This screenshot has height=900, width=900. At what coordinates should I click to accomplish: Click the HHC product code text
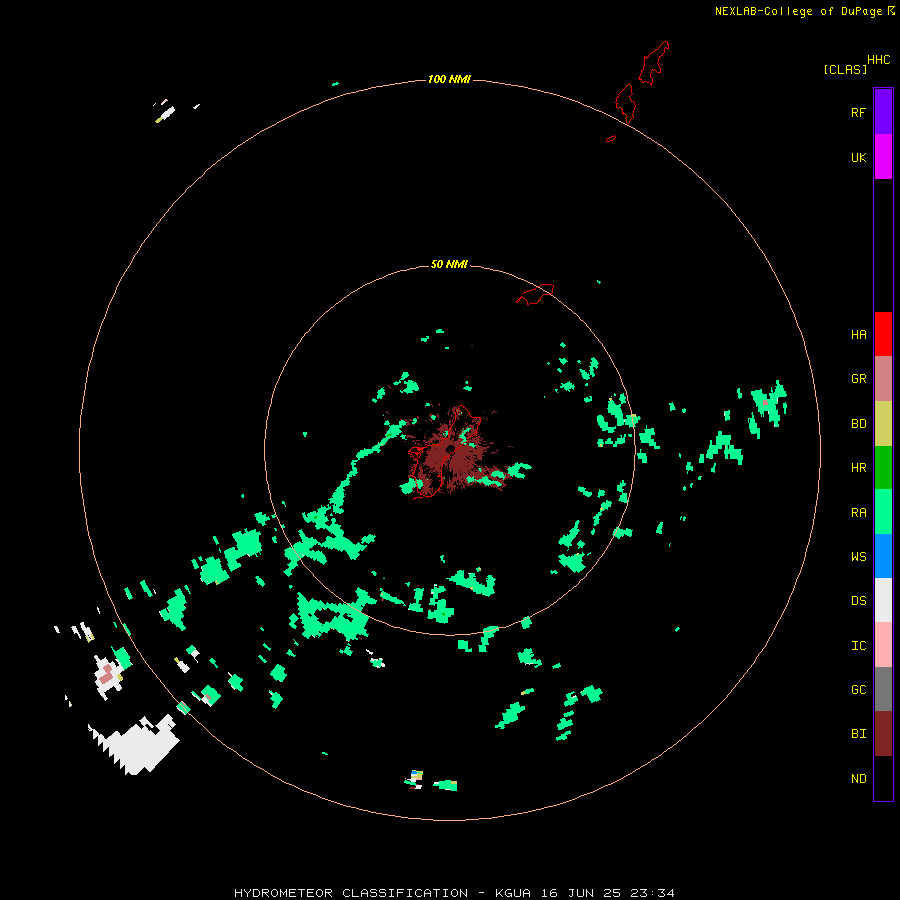(x=879, y=60)
